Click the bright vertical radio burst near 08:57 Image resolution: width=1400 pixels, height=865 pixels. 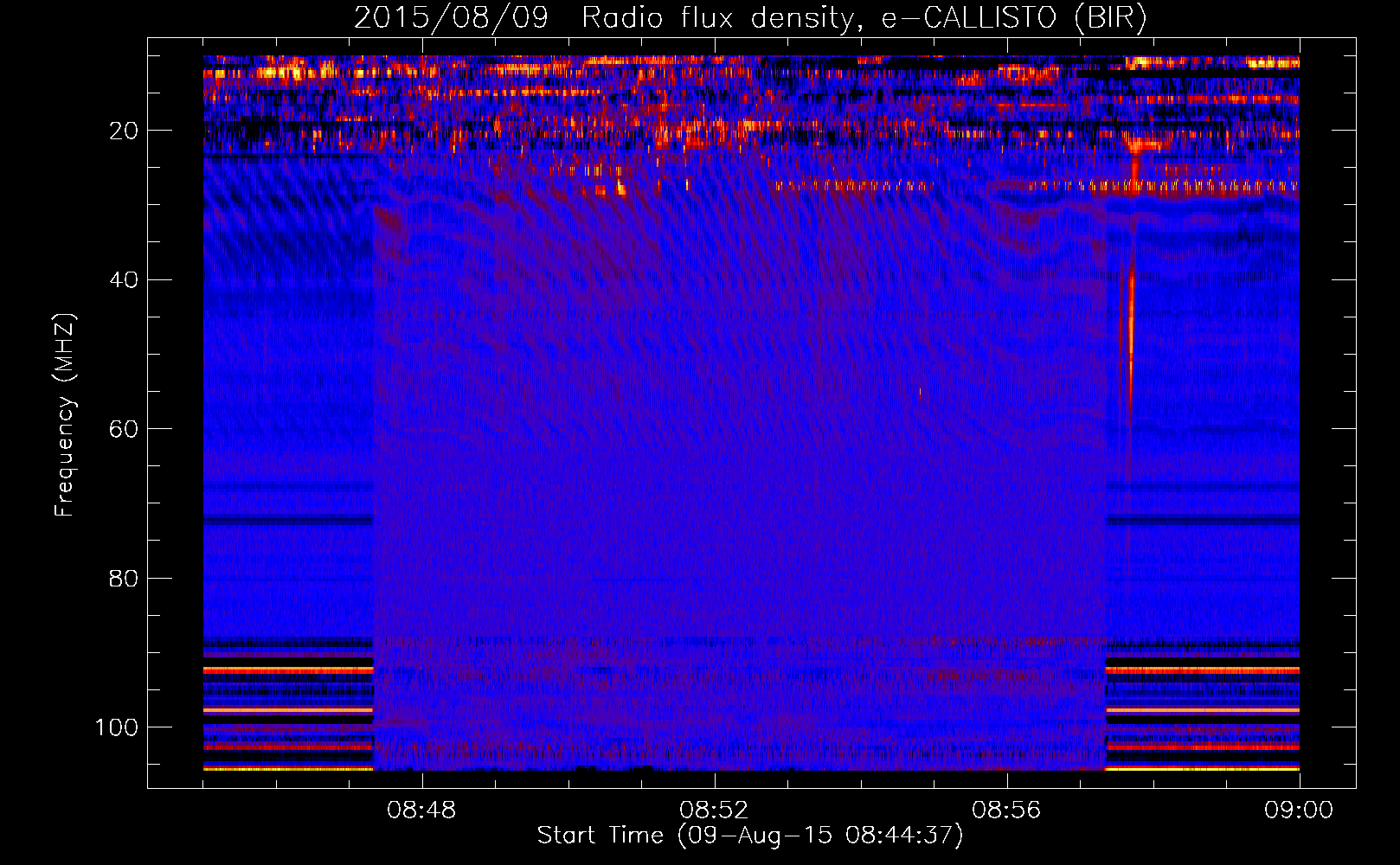point(1131,346)
